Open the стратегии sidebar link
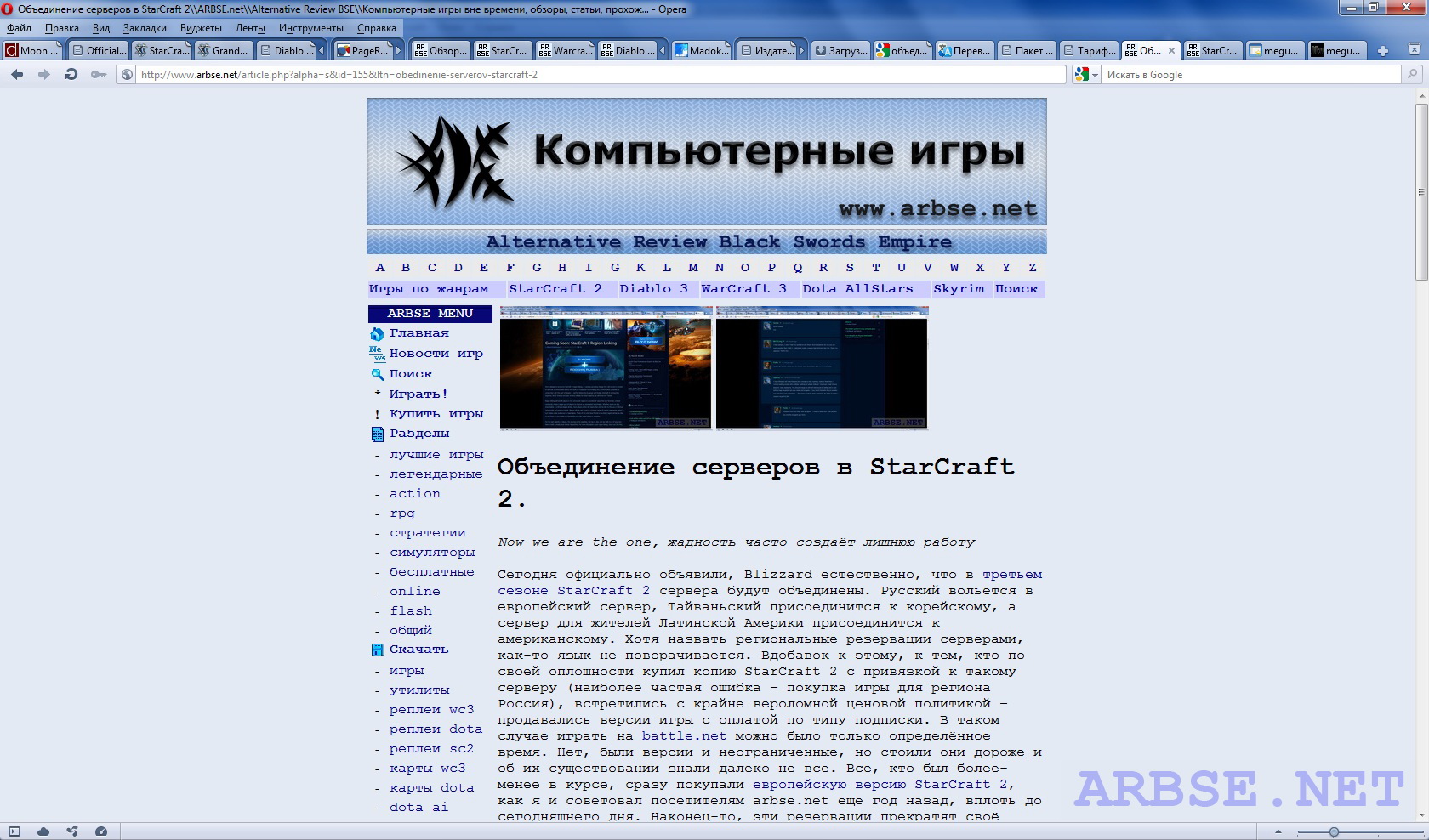The image size is (1429, 840). pyautogui.click(x=428, y=533)
